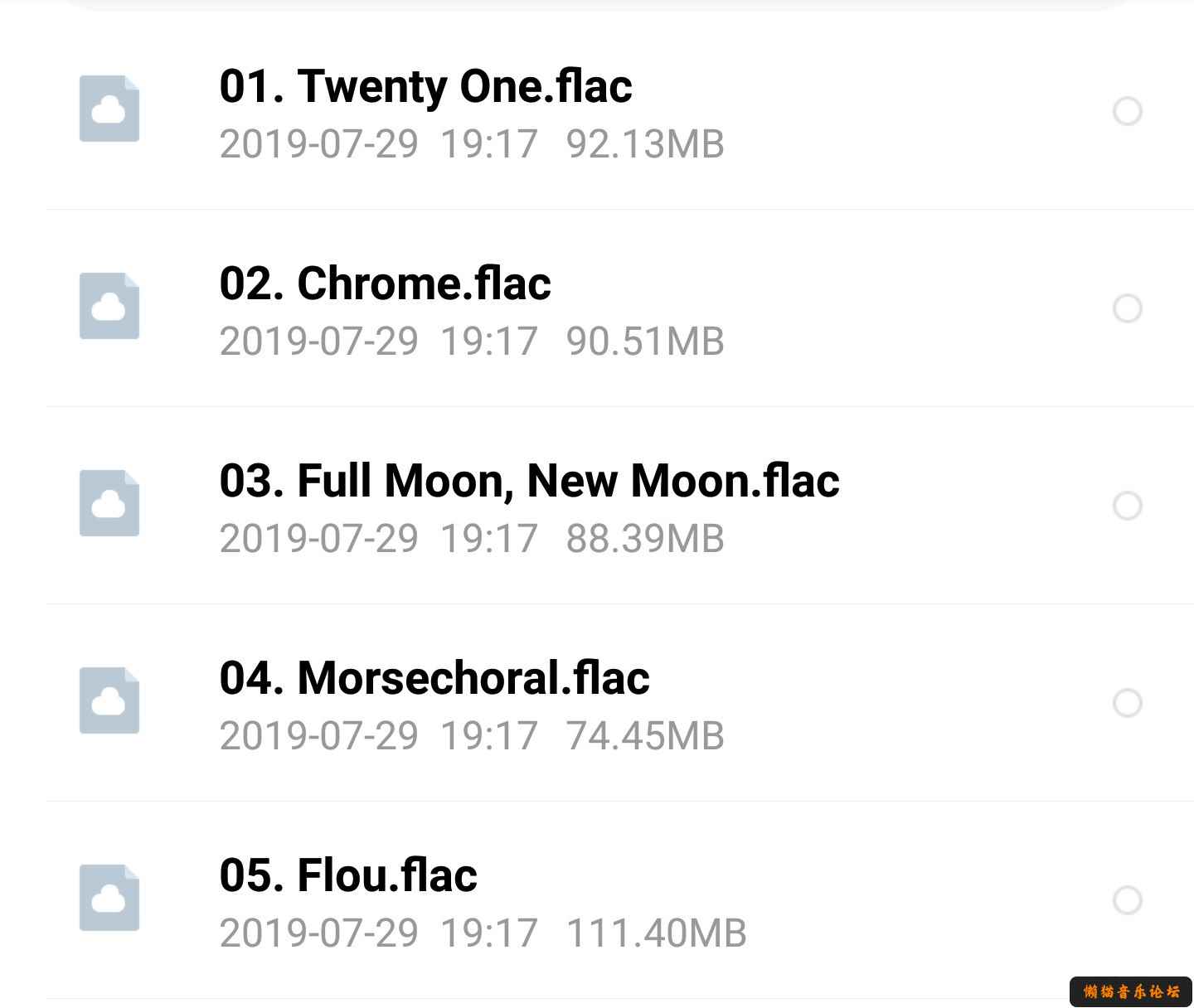Screen dimensions: 1194x1008
Task: Open the file 01. Twenty One.flac
Action: pyautogui.click(x=425, y=87)
